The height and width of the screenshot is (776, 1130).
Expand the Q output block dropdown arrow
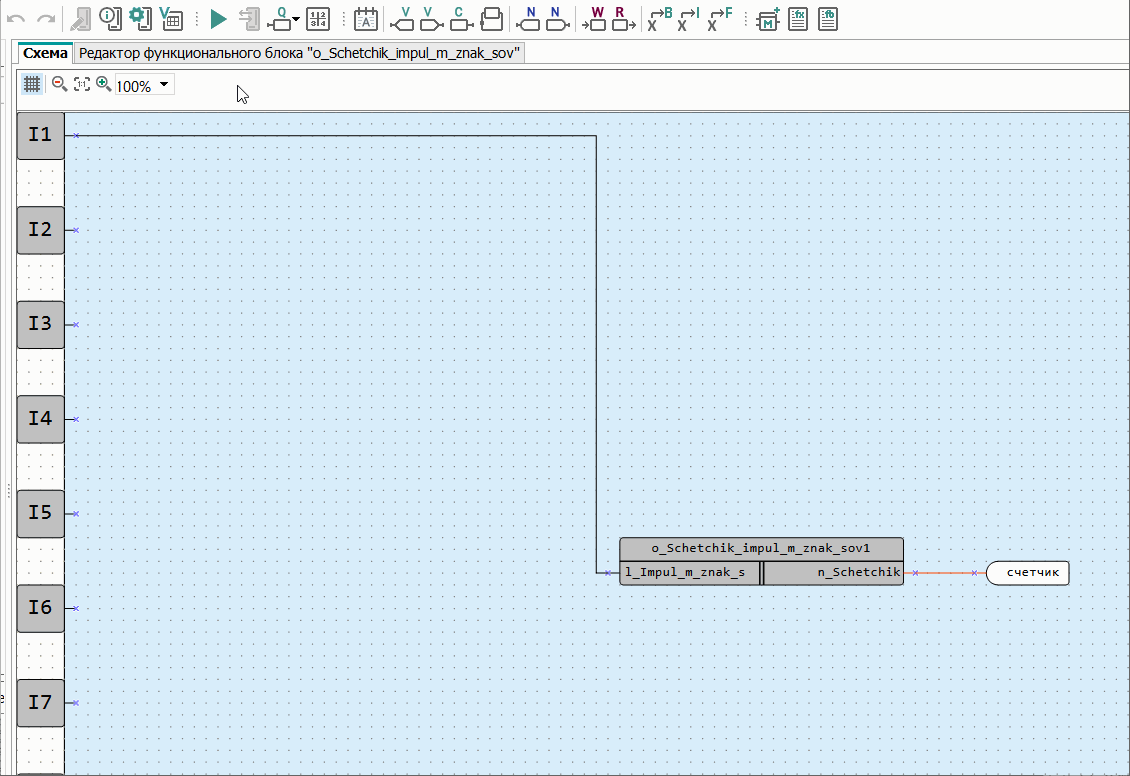(296, 19)
